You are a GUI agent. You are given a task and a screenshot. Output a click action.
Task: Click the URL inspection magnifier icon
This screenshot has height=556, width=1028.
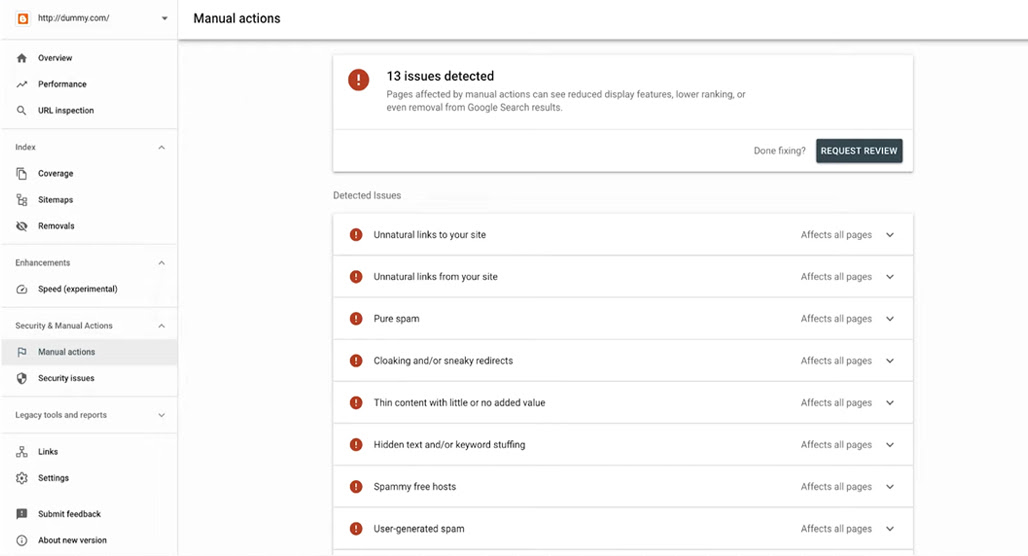22,110
